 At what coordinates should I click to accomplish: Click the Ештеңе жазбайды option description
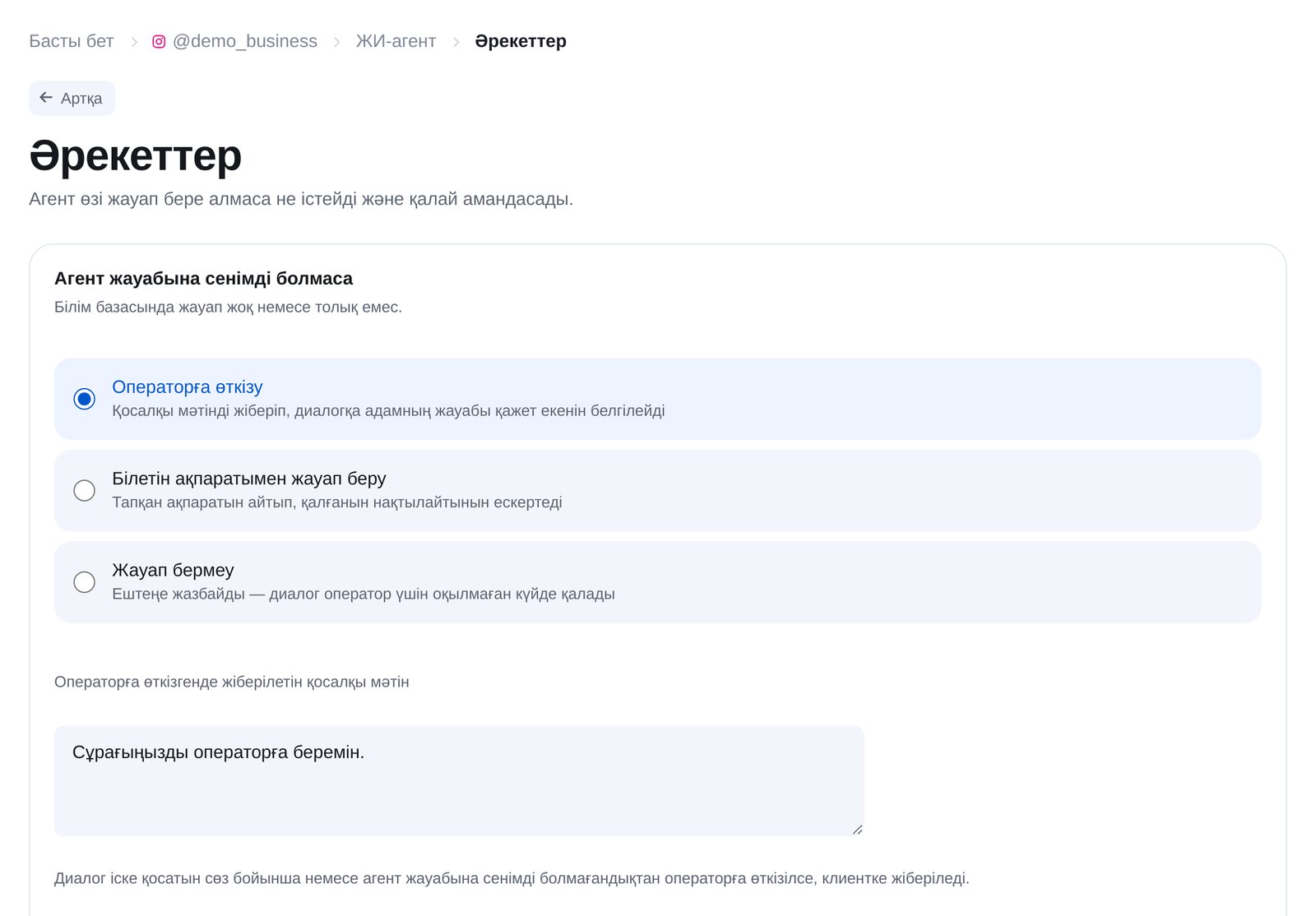click(364, 594)
